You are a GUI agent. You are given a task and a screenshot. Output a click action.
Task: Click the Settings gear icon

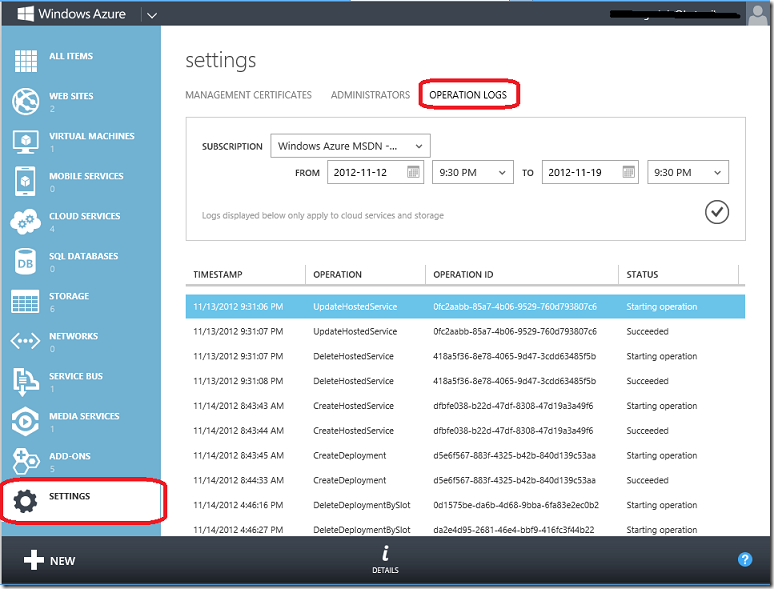[x=25, y=501]
